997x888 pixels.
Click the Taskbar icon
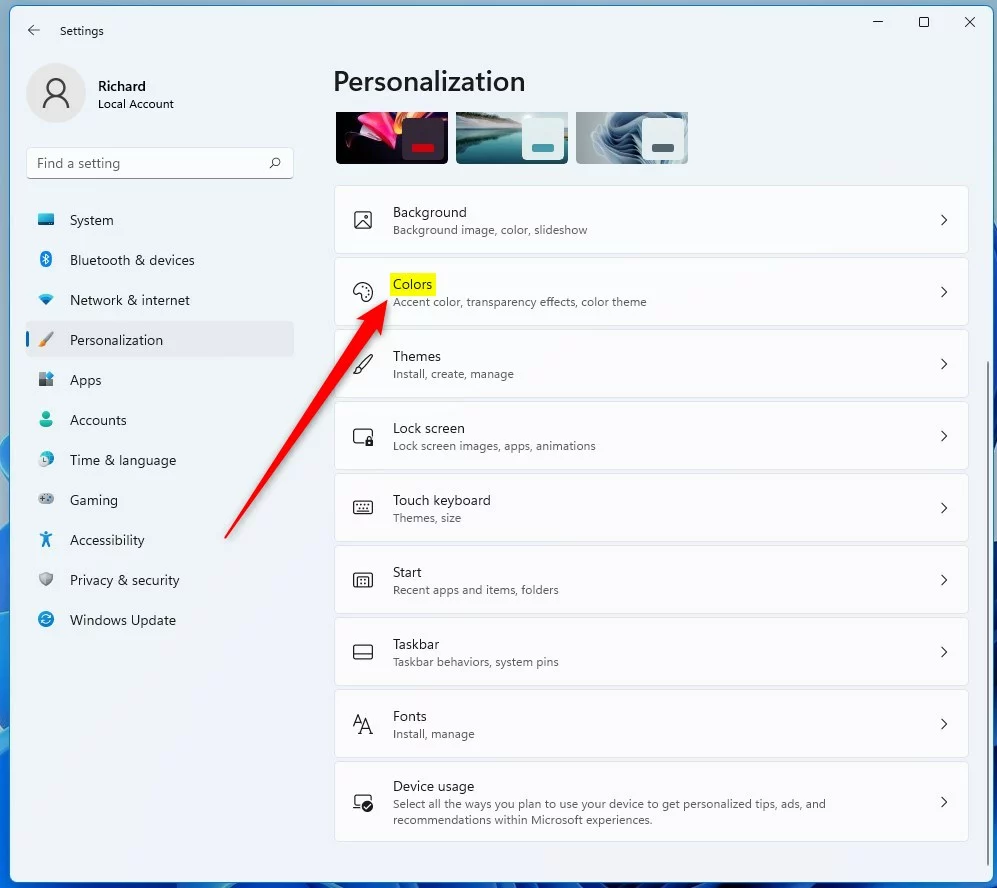[x=363, y=652]
